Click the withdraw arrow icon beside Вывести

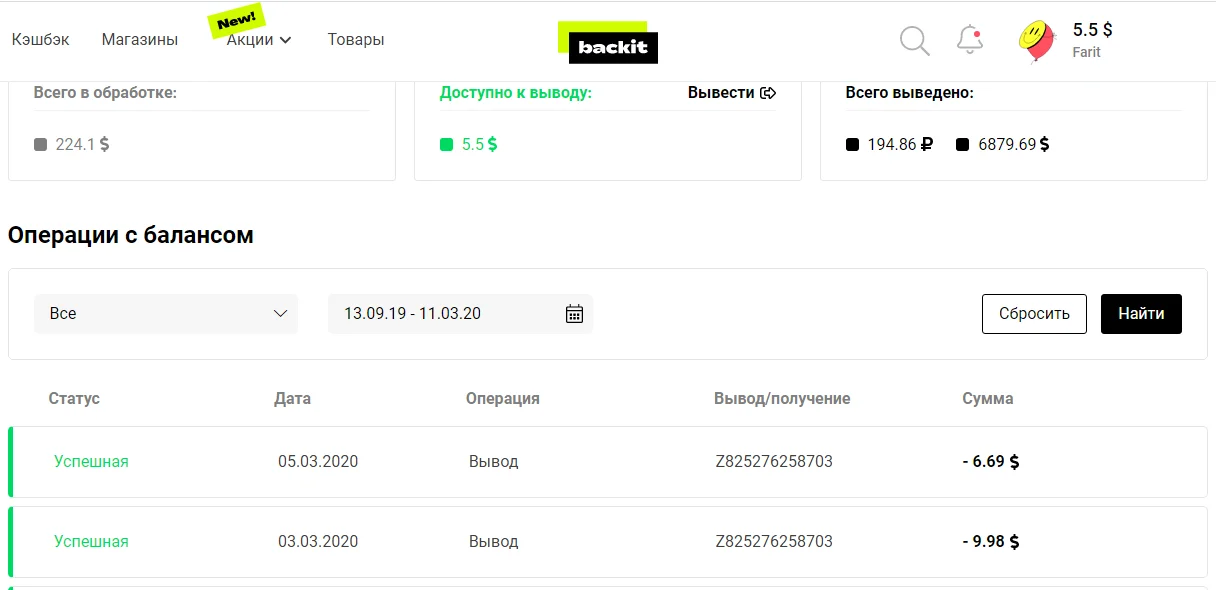[x=768, y=93]
